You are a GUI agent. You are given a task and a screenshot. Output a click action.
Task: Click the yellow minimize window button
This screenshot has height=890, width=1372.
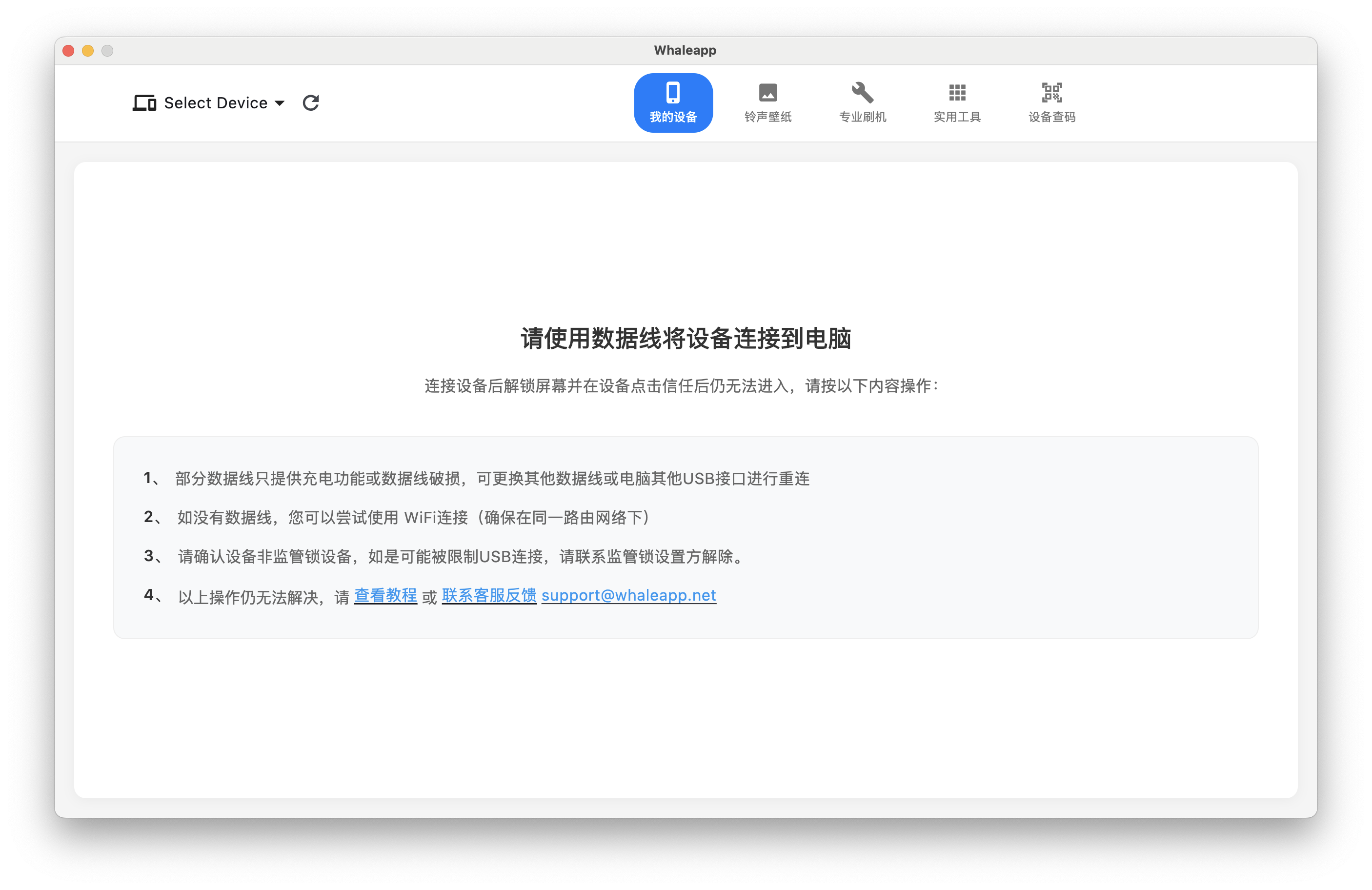pos(88,51)
